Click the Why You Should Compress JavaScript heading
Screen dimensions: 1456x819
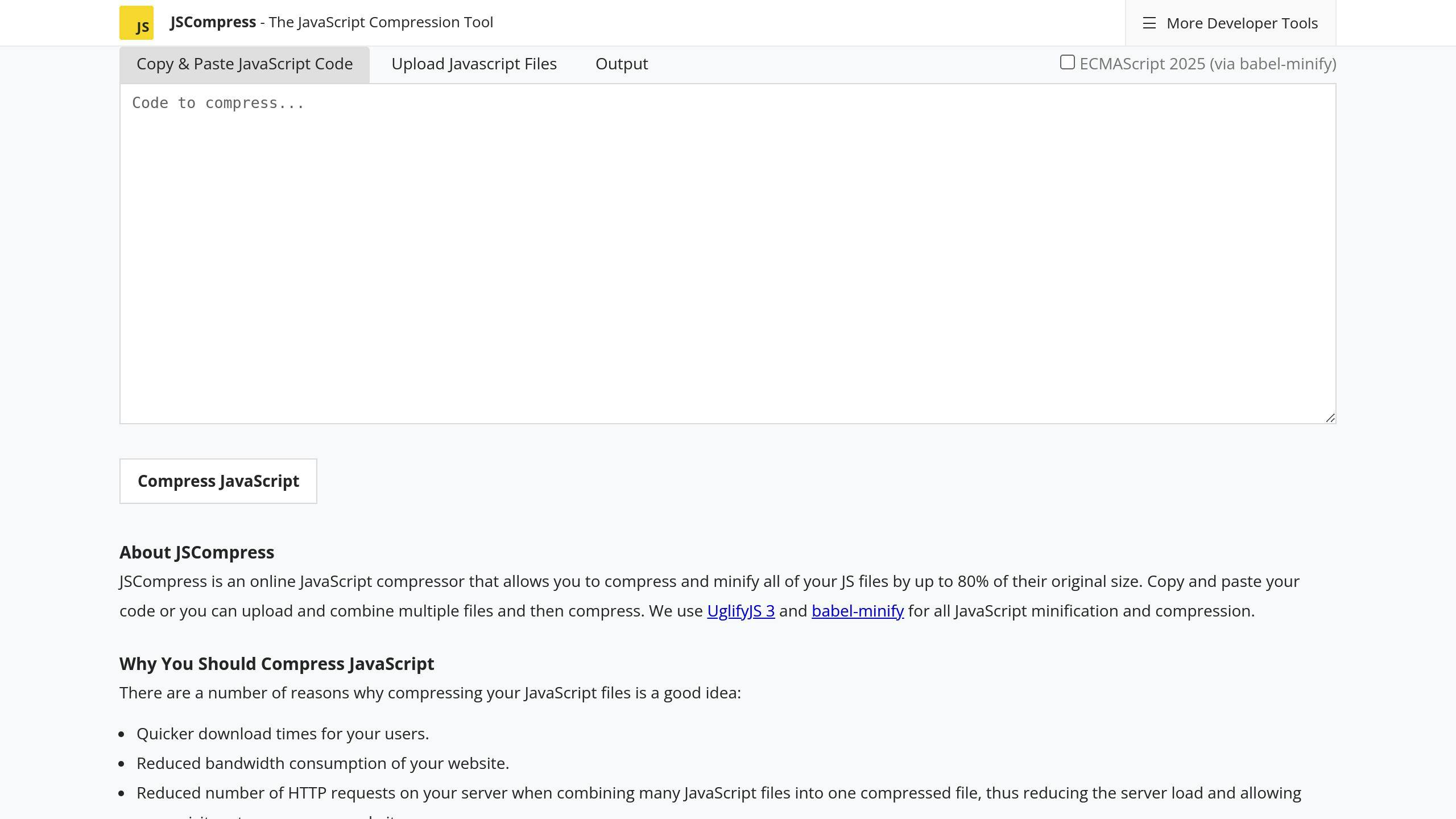pyautogui.click(x=276, y=664)
